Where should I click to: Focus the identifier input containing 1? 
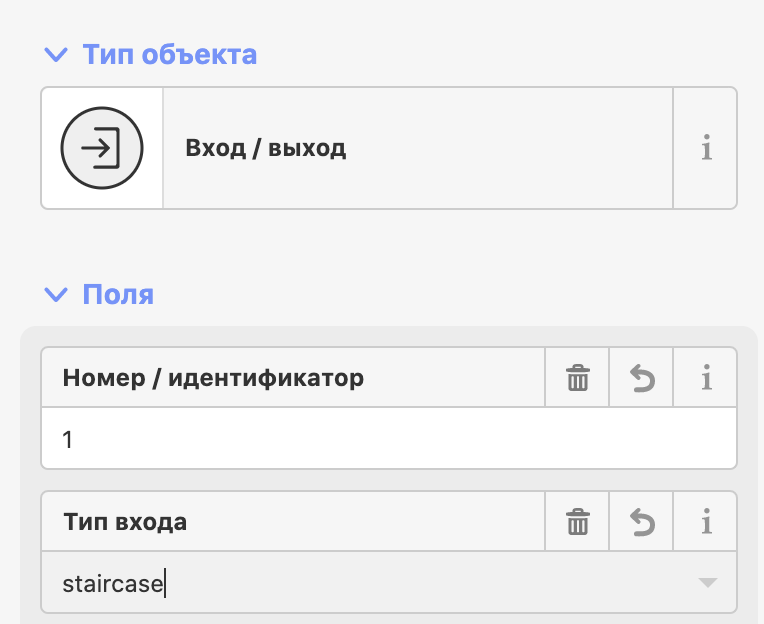click(x=389, y=438)
